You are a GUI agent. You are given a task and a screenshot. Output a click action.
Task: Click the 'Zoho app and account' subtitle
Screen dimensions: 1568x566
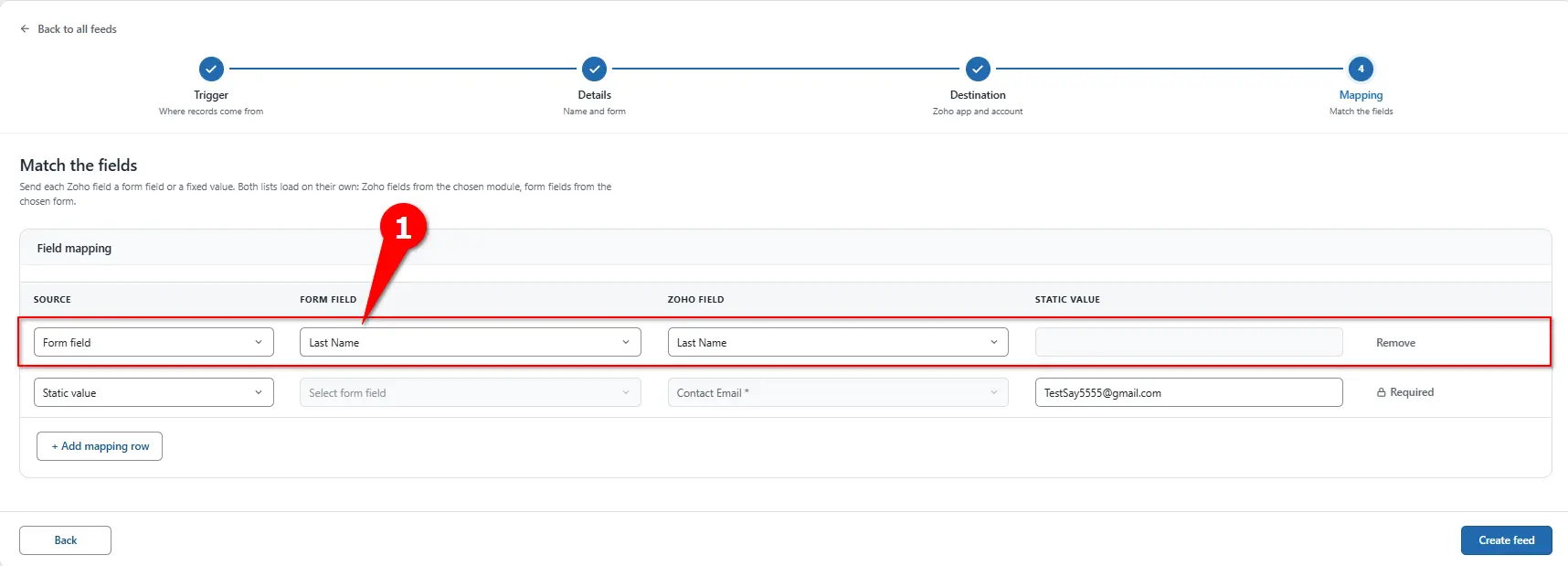[x=978, y=112]
